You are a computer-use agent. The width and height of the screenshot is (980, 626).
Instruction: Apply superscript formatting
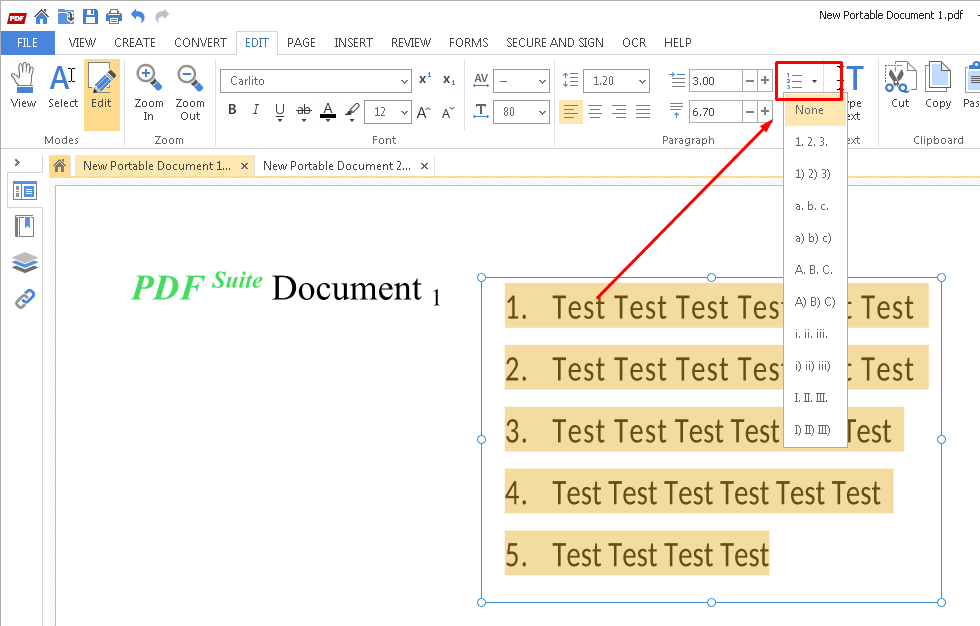click(x=425, y=80)
